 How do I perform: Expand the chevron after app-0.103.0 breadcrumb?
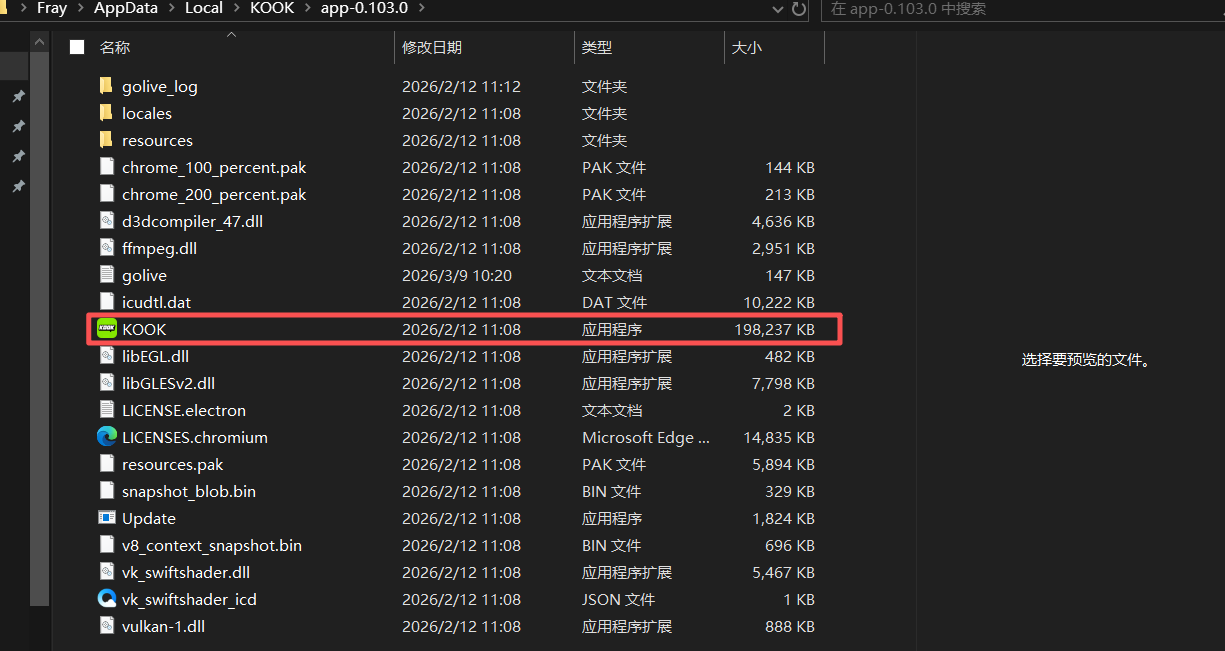tap(420, 8)
